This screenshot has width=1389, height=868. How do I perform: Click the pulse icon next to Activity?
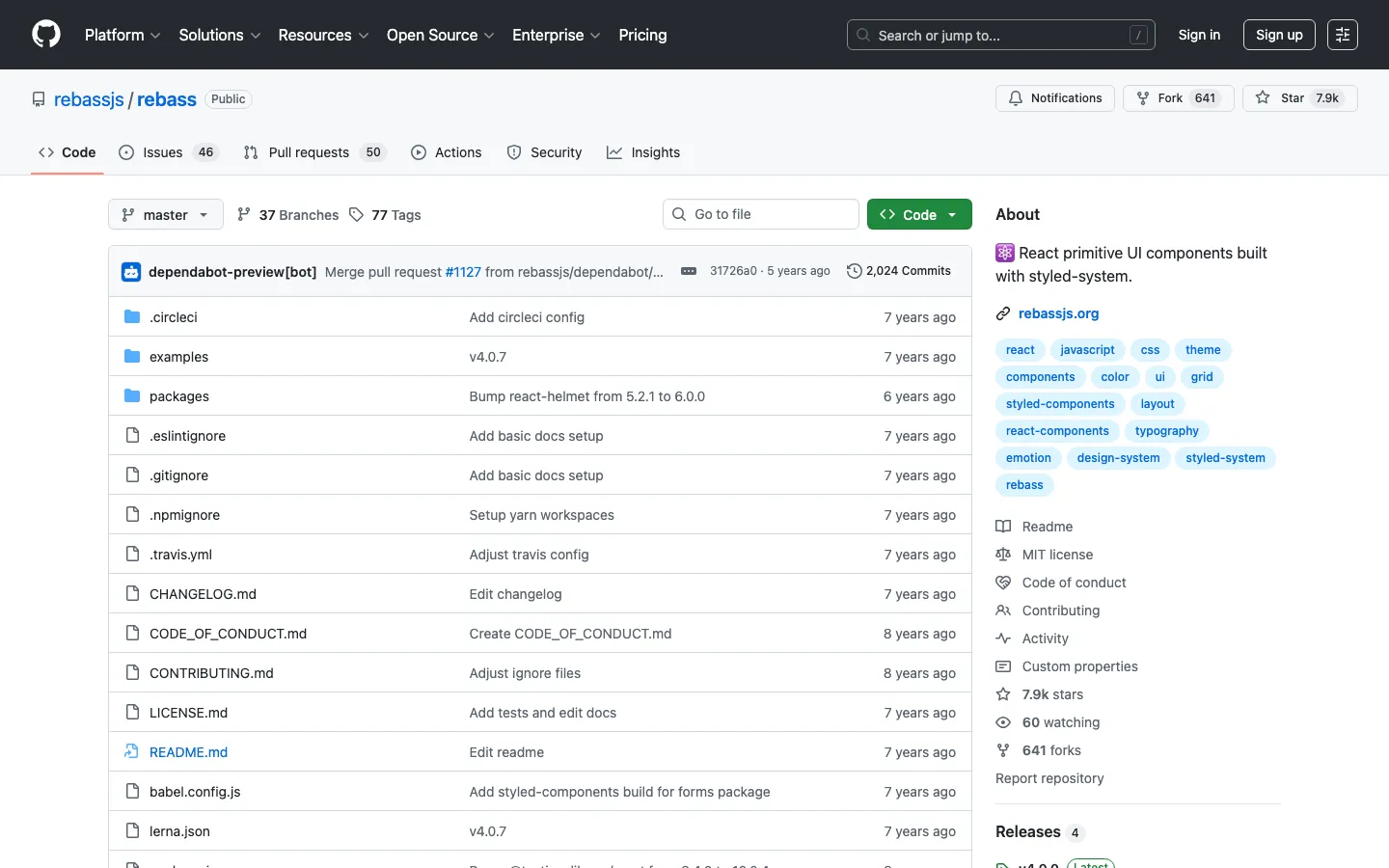[1003, 638]
